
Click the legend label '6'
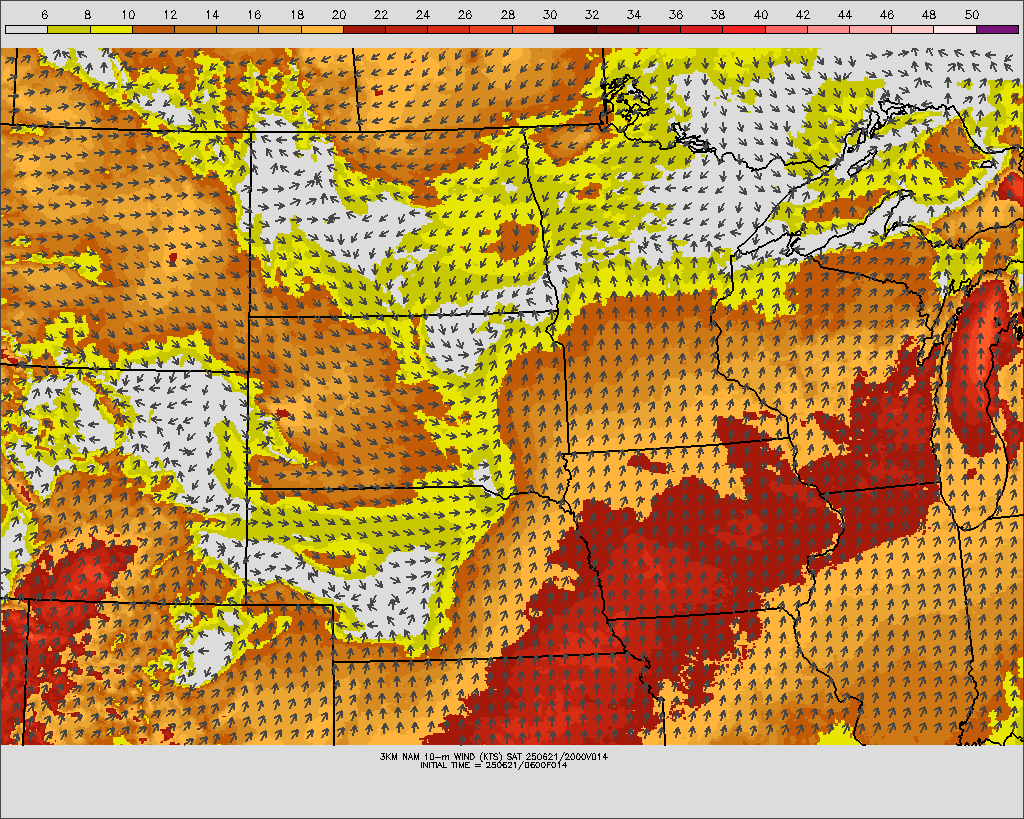pyautogui.click(x=44, y=14)
